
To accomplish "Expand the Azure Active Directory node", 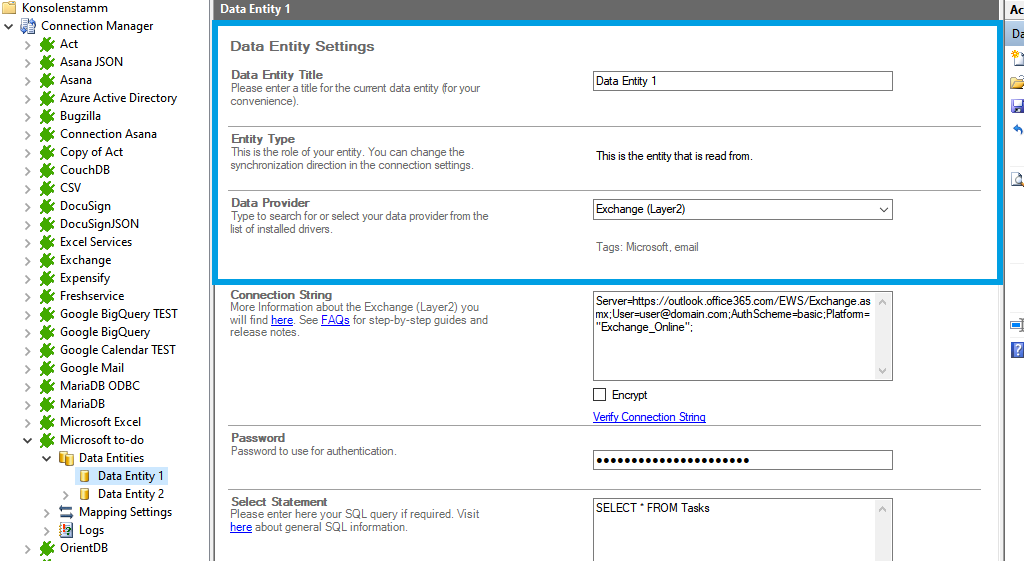I will click(x=28, y=98).
